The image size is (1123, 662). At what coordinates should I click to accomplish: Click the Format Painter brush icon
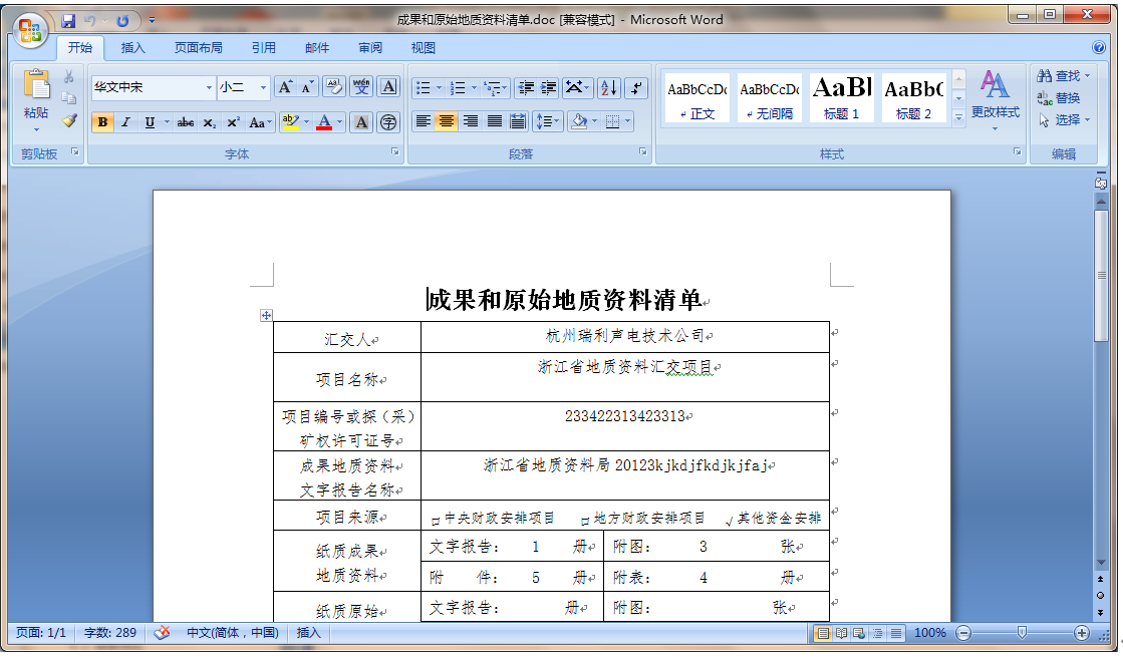pos(69,120)
